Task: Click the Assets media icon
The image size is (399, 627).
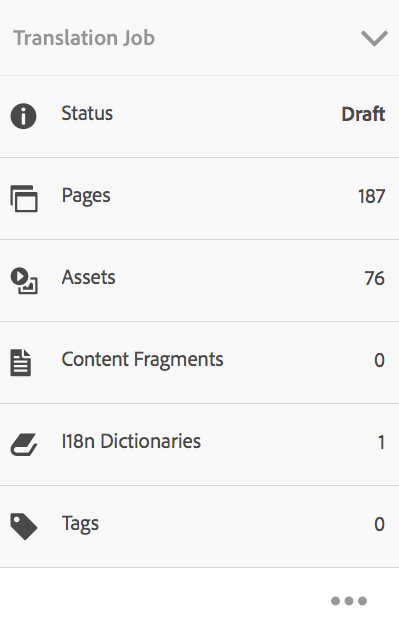Action: 24,281
